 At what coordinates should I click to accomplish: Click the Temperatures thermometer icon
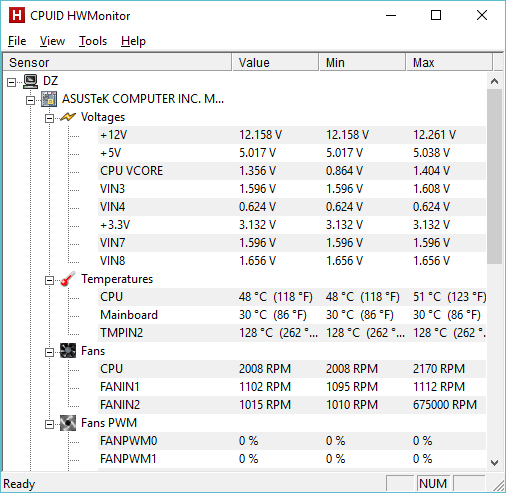click(x=68, y=279)
